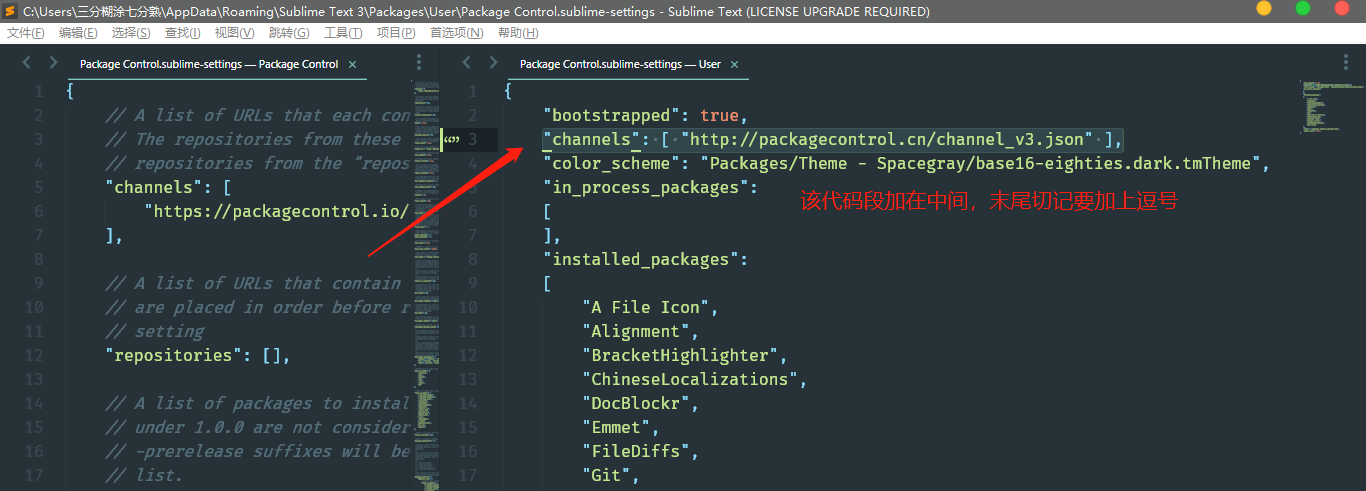
Task: Open the 首选项(N) menu
Action: [x=456, y=33]
